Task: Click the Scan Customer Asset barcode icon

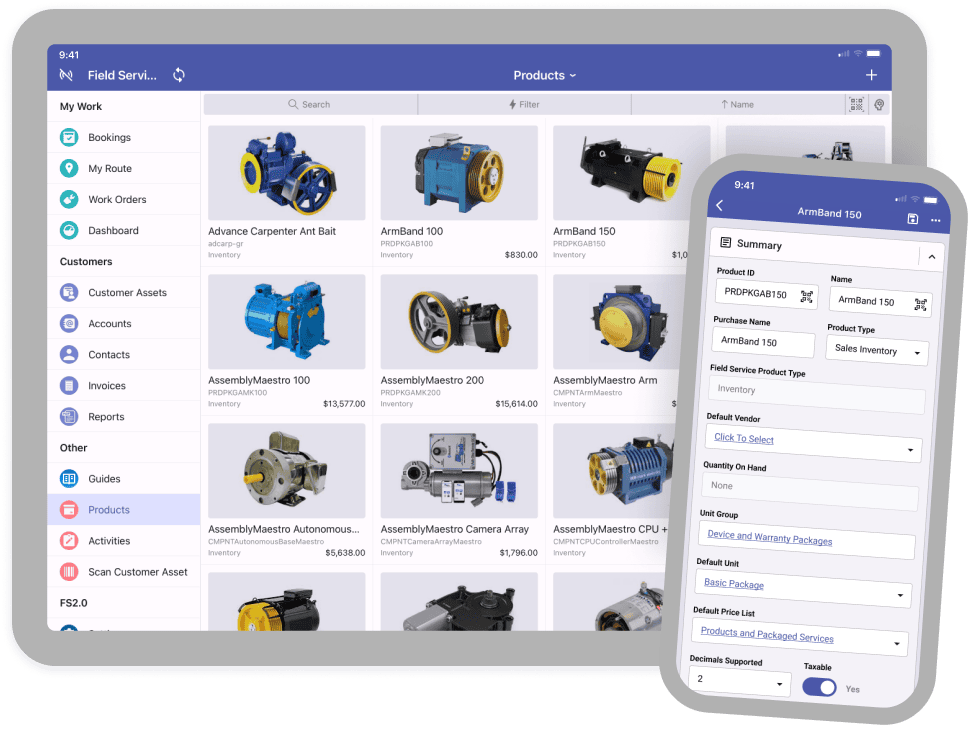Action: [x=69, y=572]
